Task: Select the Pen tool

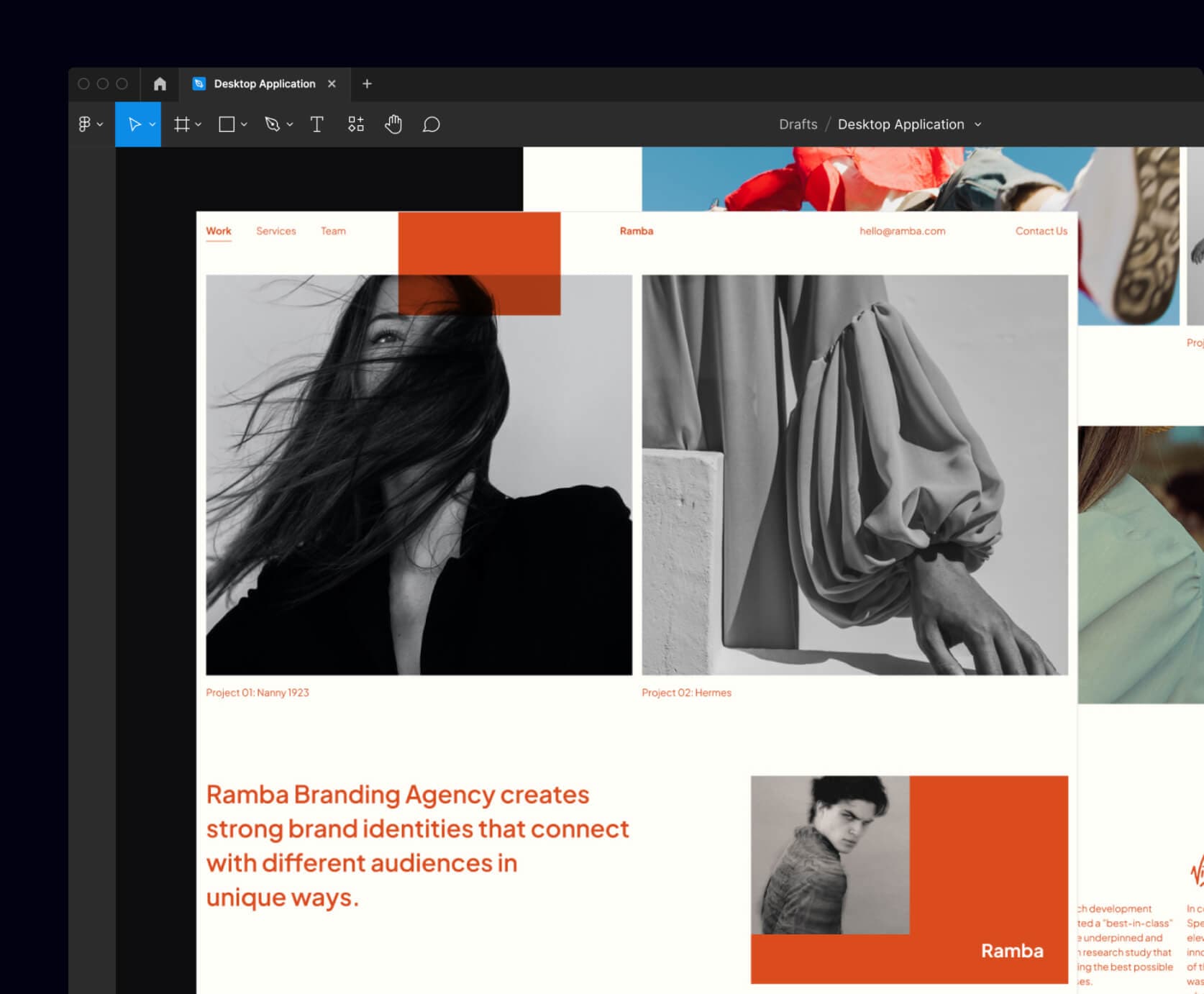Action: click(272, 124)
